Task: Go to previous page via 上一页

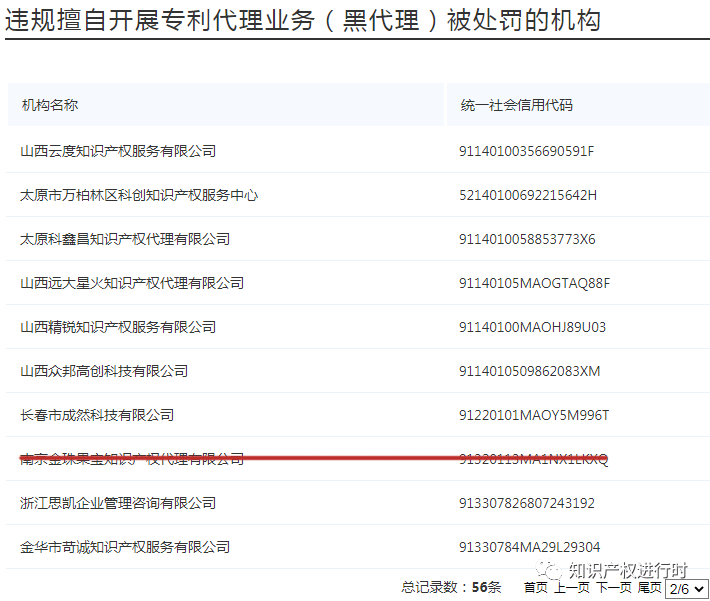Action: (572, 588)
